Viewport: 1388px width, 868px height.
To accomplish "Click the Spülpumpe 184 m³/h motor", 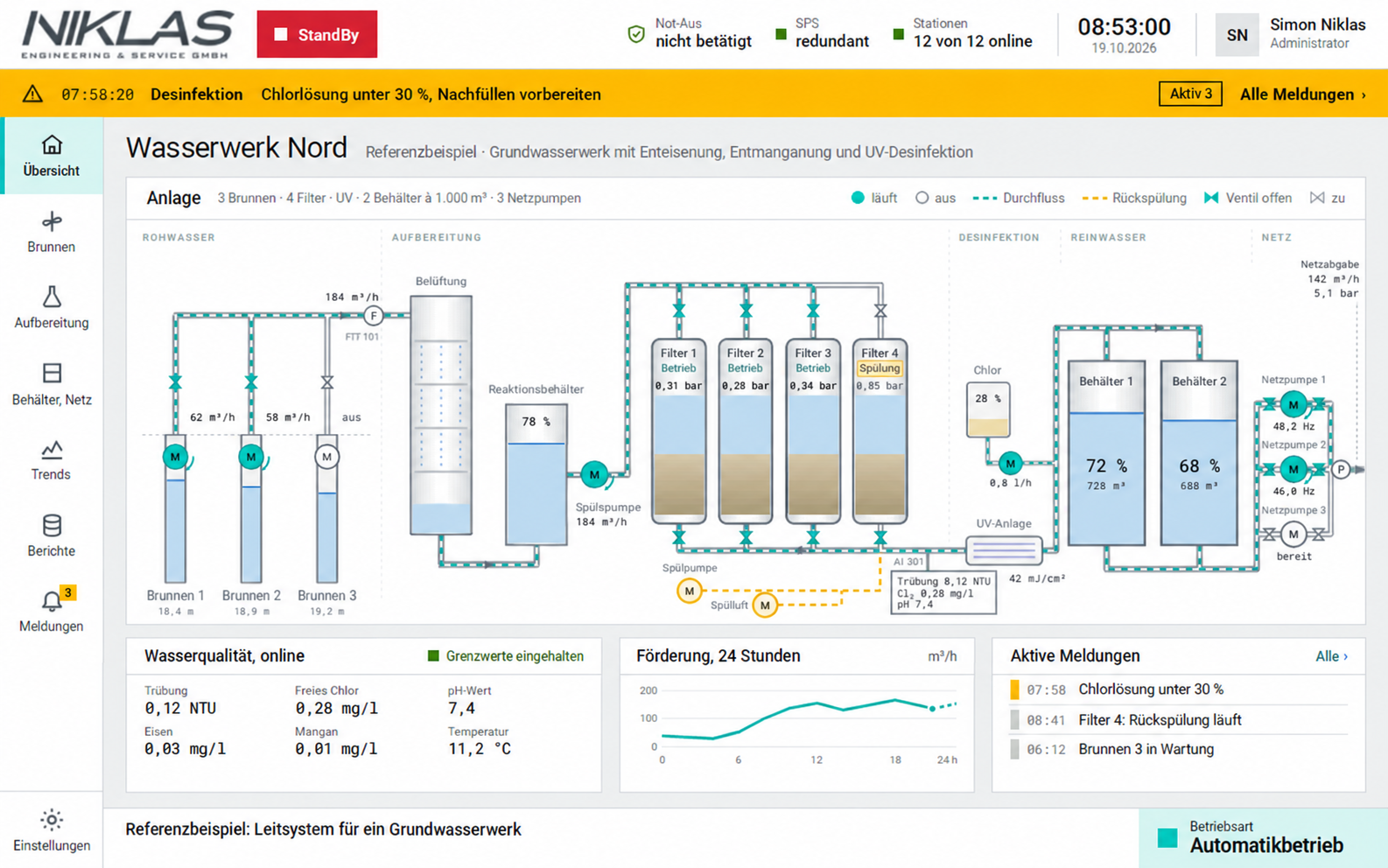I will 594,474.
